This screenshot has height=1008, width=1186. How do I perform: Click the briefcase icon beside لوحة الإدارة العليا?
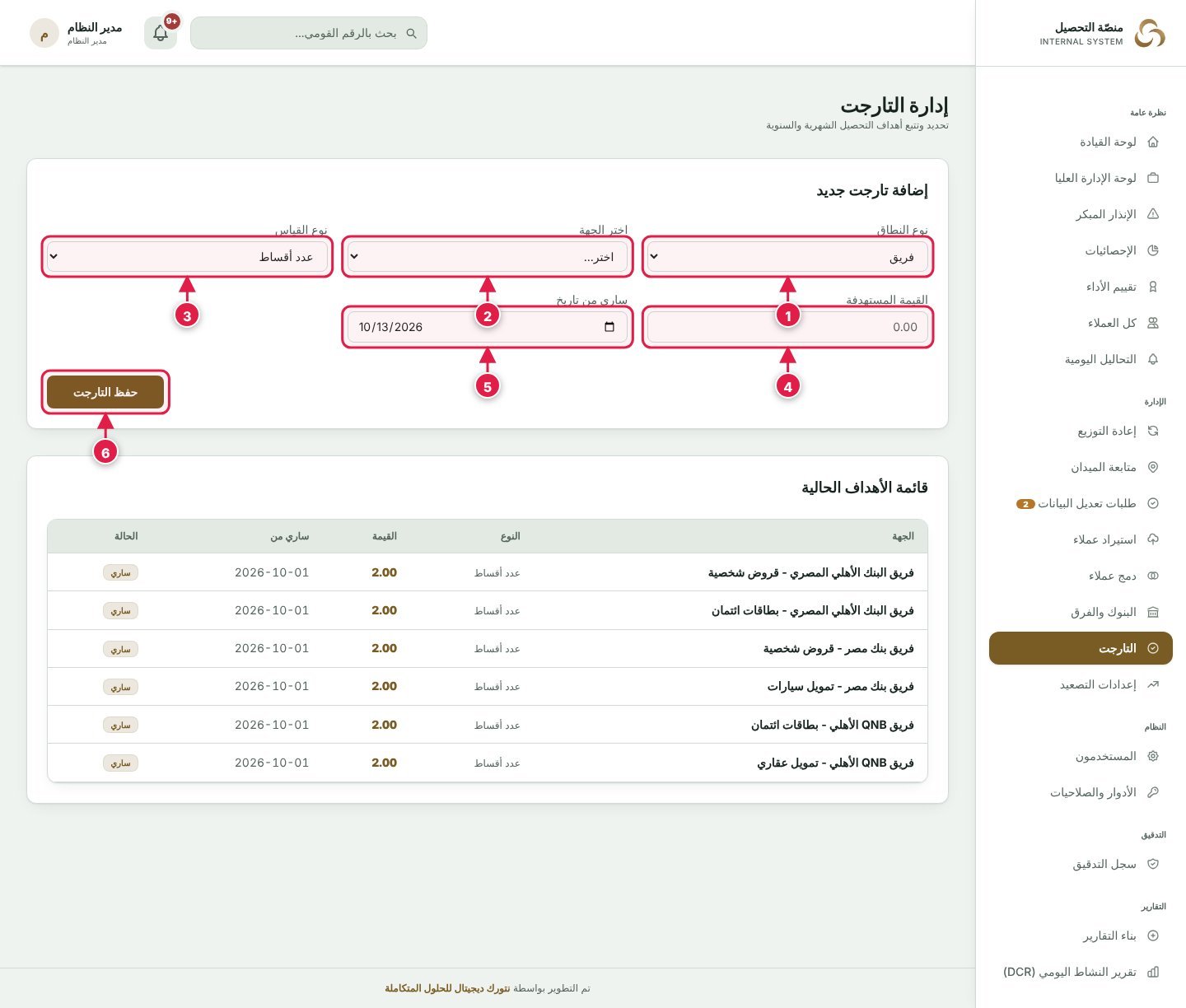coord(1153,178)
